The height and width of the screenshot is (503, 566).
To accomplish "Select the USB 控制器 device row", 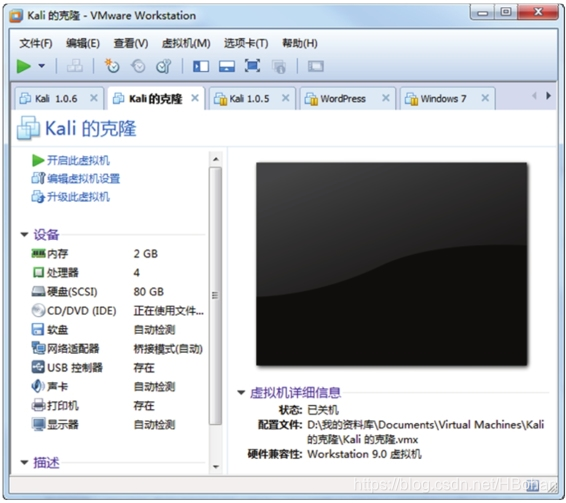I will click(117, 368).
